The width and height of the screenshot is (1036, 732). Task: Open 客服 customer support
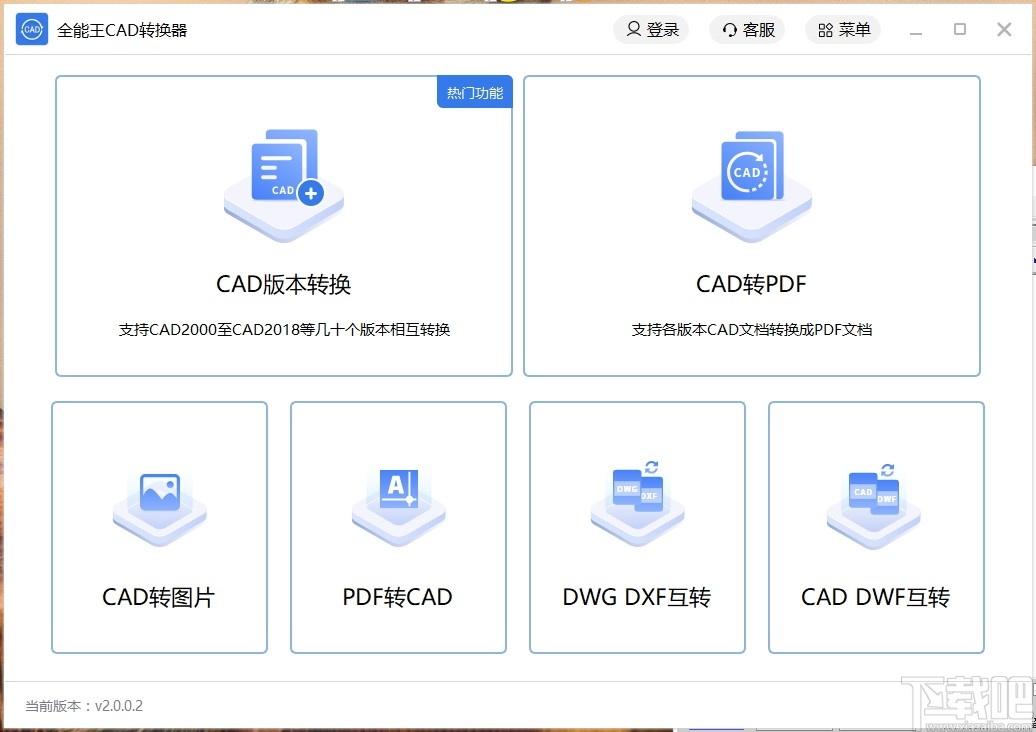[748, 30]
